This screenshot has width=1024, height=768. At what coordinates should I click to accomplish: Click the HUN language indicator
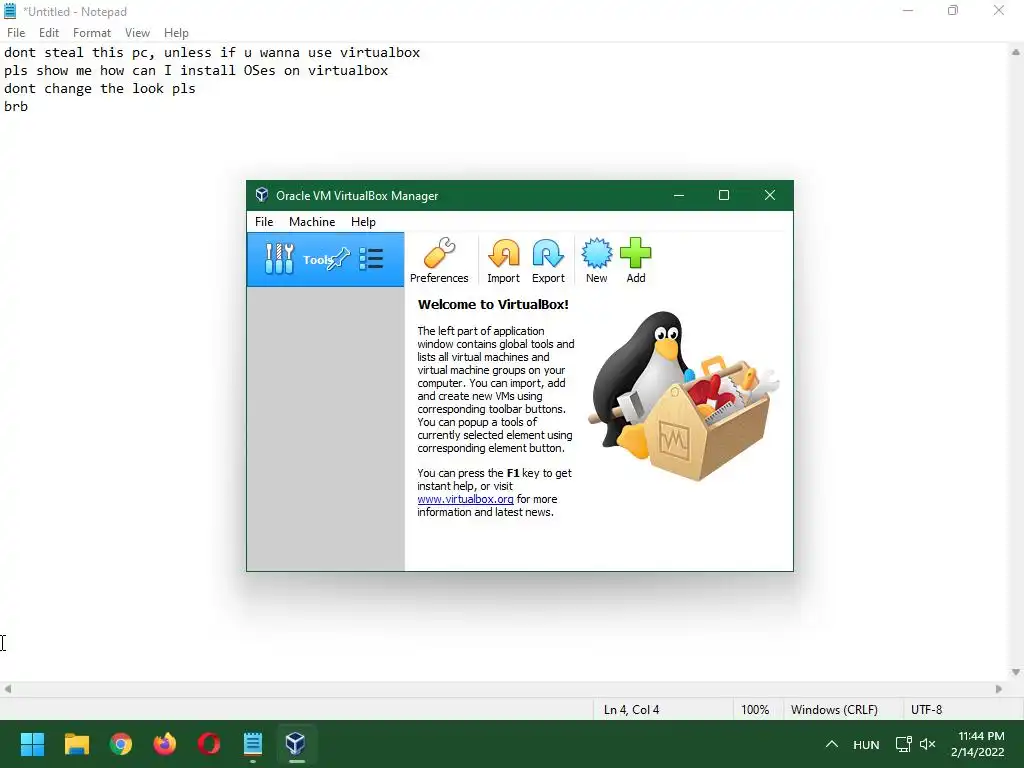pos(866,744)
